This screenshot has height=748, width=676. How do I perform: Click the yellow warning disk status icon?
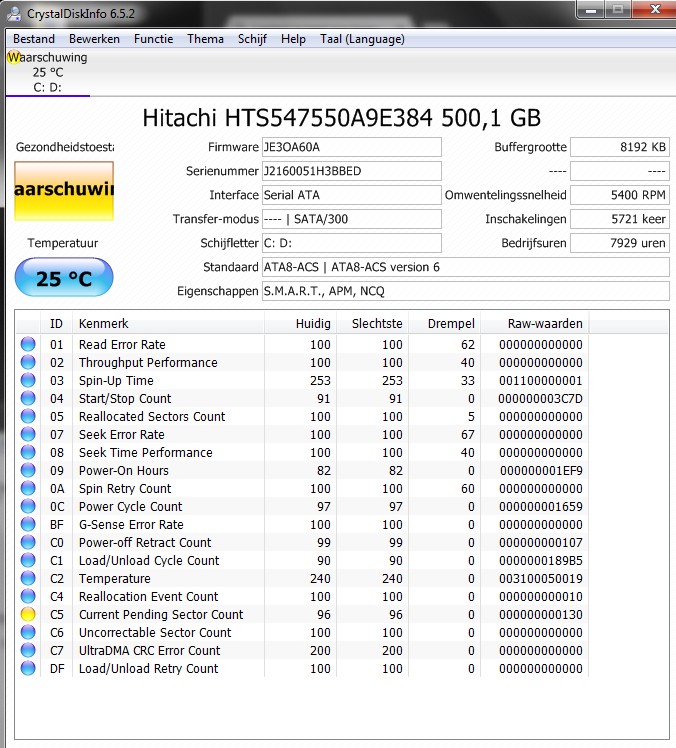tap(13, 57)
